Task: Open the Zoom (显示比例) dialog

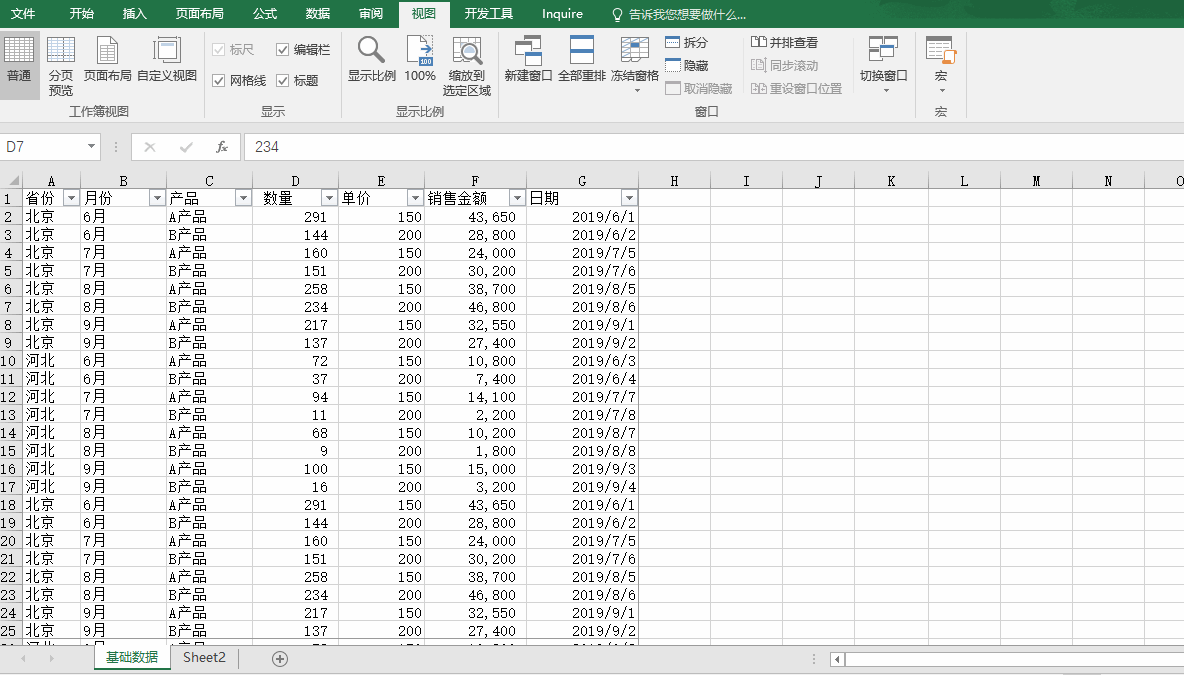Action: pyautogui.click(x=372, y=60)
